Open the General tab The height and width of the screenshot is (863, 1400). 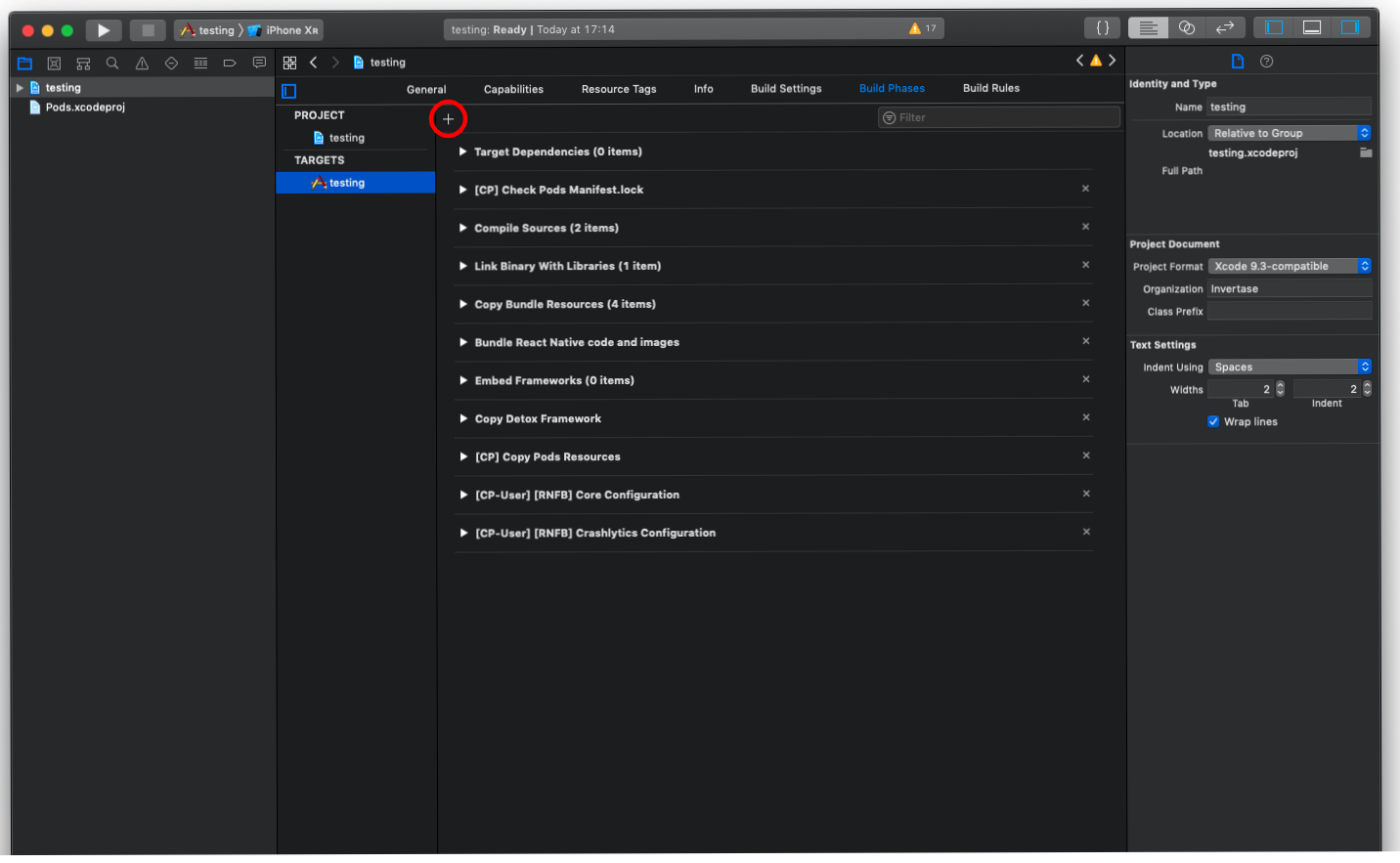pyautogui.click(x=426, y=90)
